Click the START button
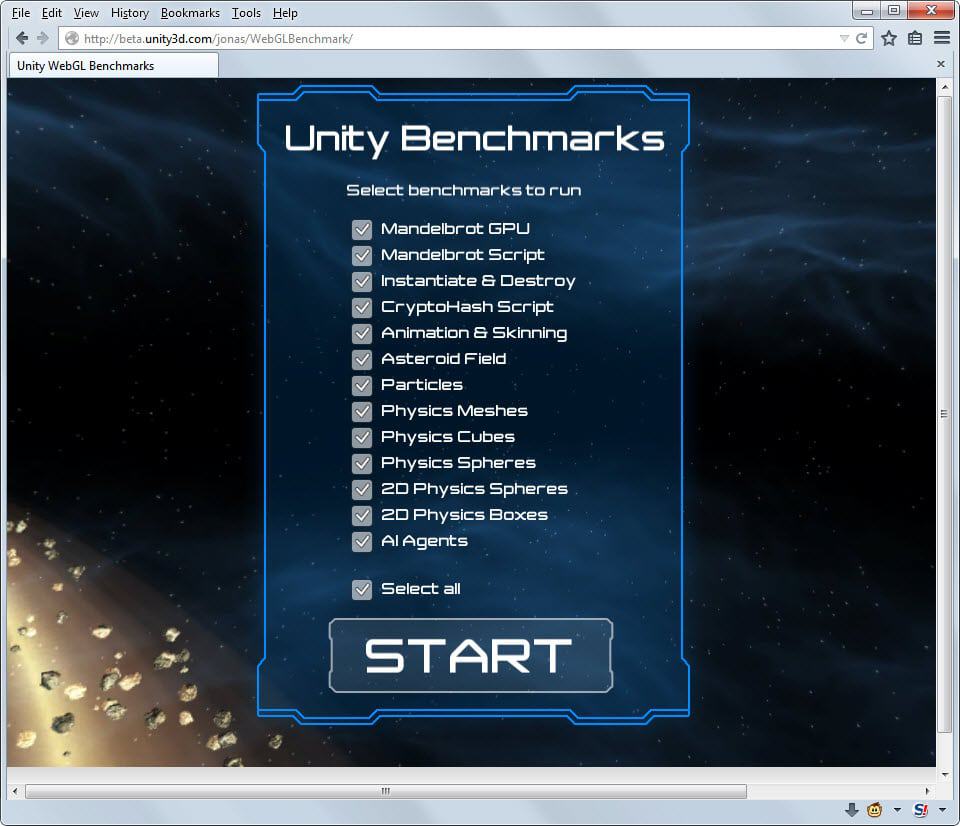The width and height of the screenshot is (960, 826). point(471,656)
